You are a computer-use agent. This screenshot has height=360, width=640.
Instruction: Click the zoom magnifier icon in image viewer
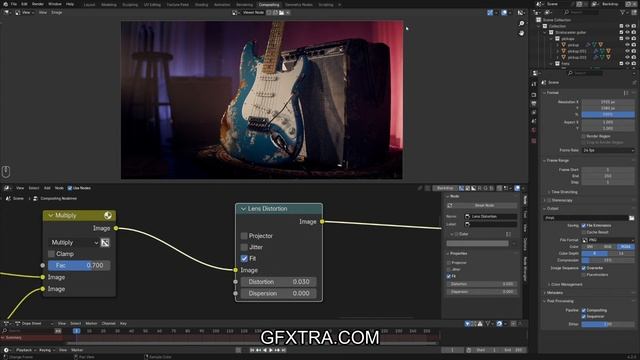(x=521, y=24)
